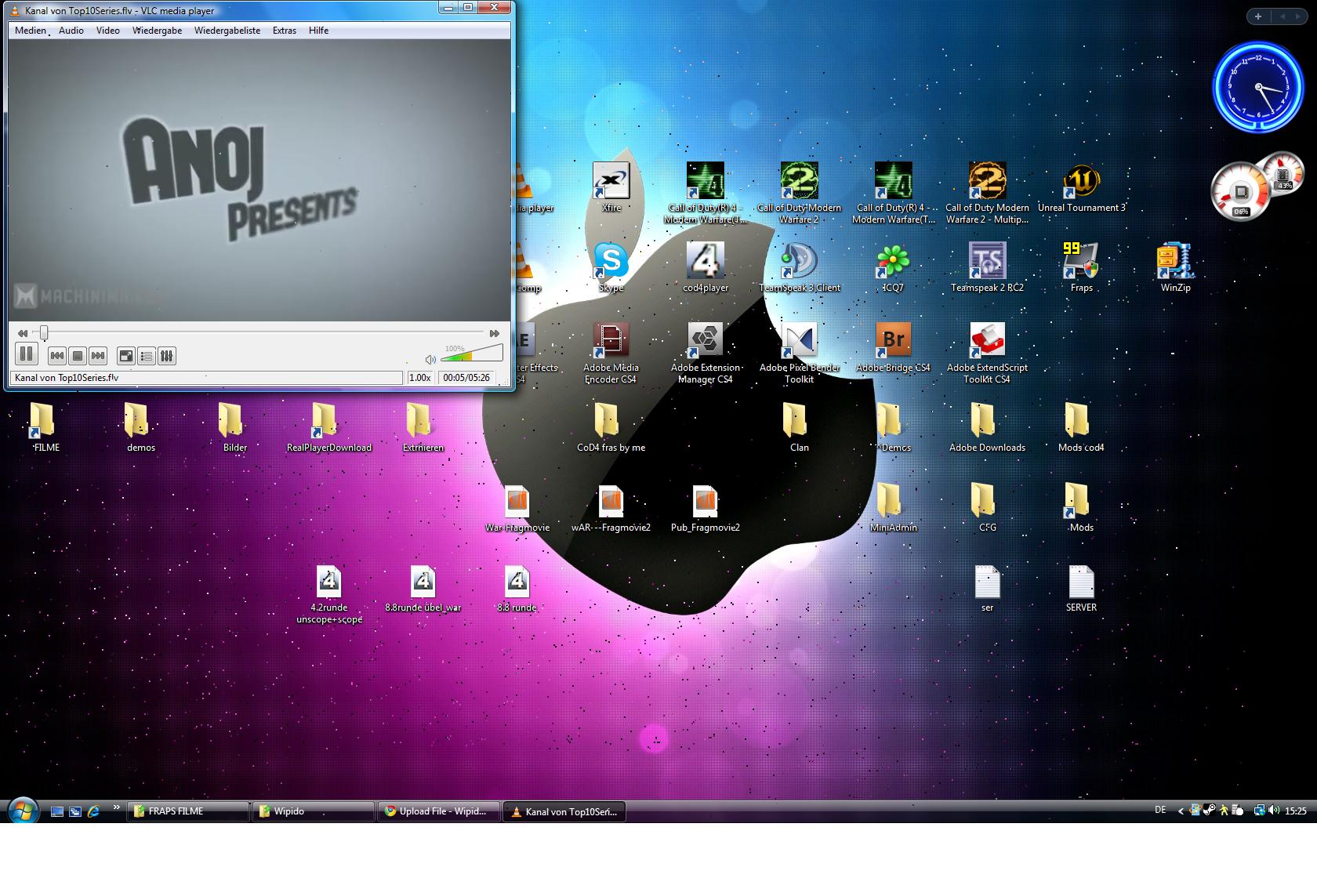This screenshot has width=1317, height=896.
Task: Select Adobe Bridge CS4 icon
Action: (x=893, y=347)
